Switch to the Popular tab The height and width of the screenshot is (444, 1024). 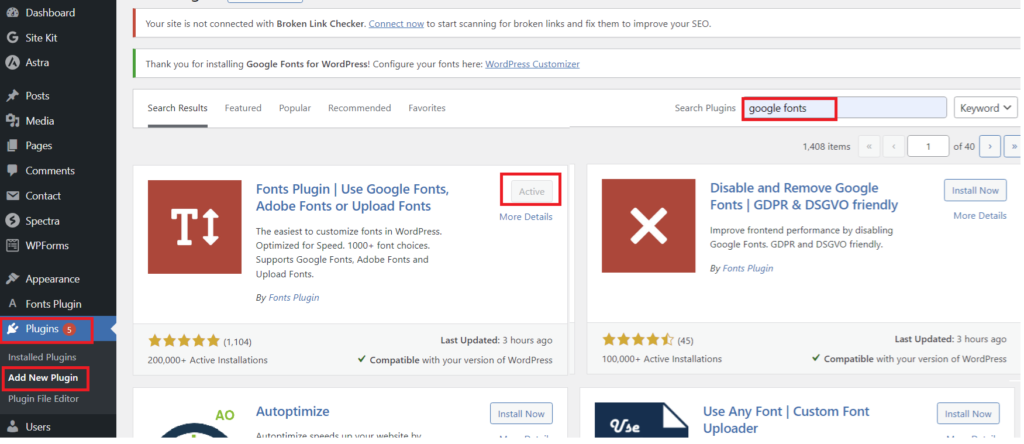(295, 108)
